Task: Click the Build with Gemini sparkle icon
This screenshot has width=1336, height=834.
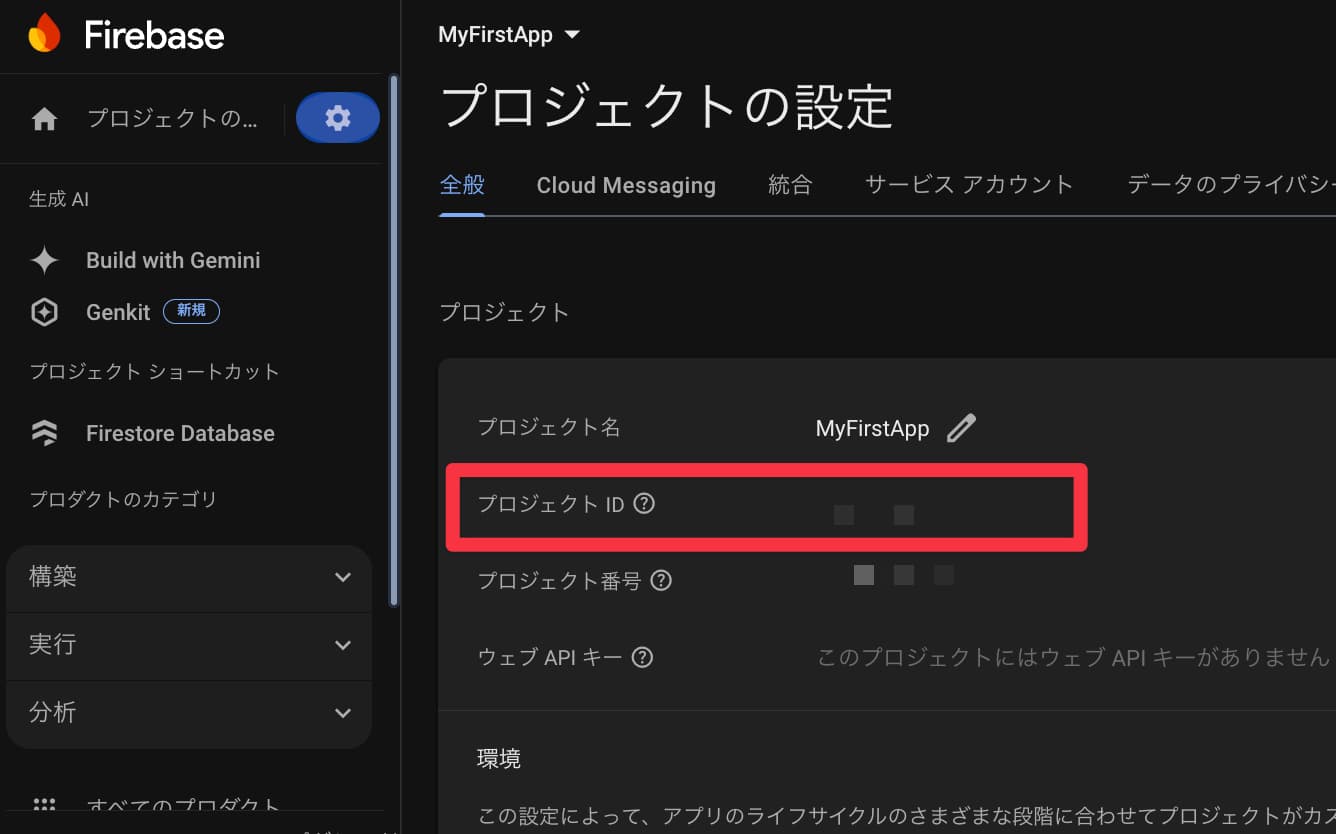Action: point(44,260)
